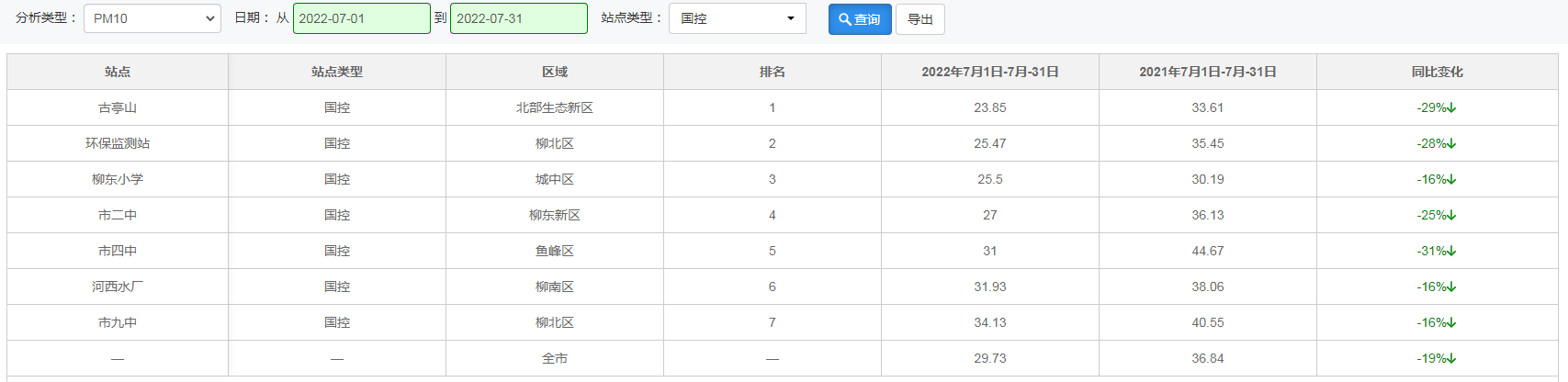Select the 古亭山 station row
The width and height of the screenshot is (1568, 382).
(x=783, y=107)
